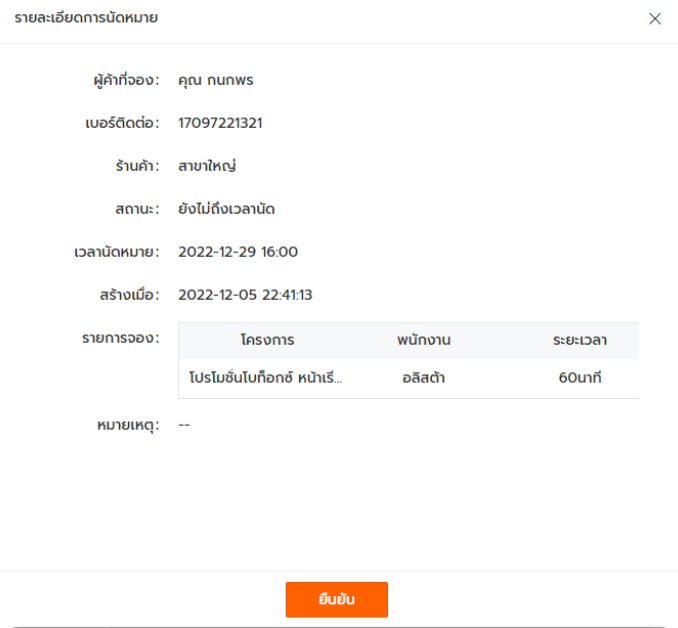The image size is (678, 628).
Task: Select the dialog title รายละเอียดการนัดหมาย
Action: point(86,18)
